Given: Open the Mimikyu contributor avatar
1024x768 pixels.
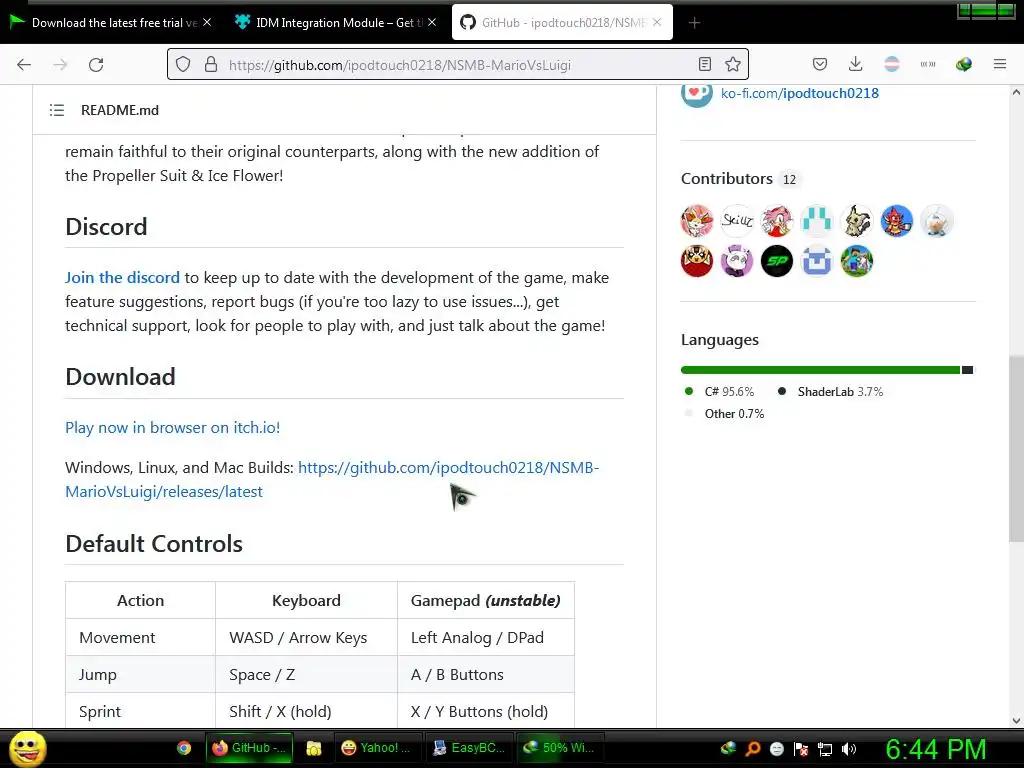Looking at the screenshot, I should pos(857,221).
